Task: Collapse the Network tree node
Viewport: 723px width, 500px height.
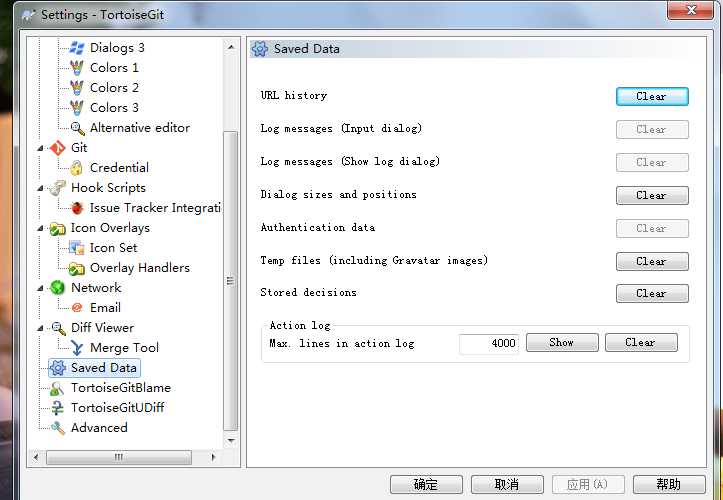Action: (x=40, y=288)
